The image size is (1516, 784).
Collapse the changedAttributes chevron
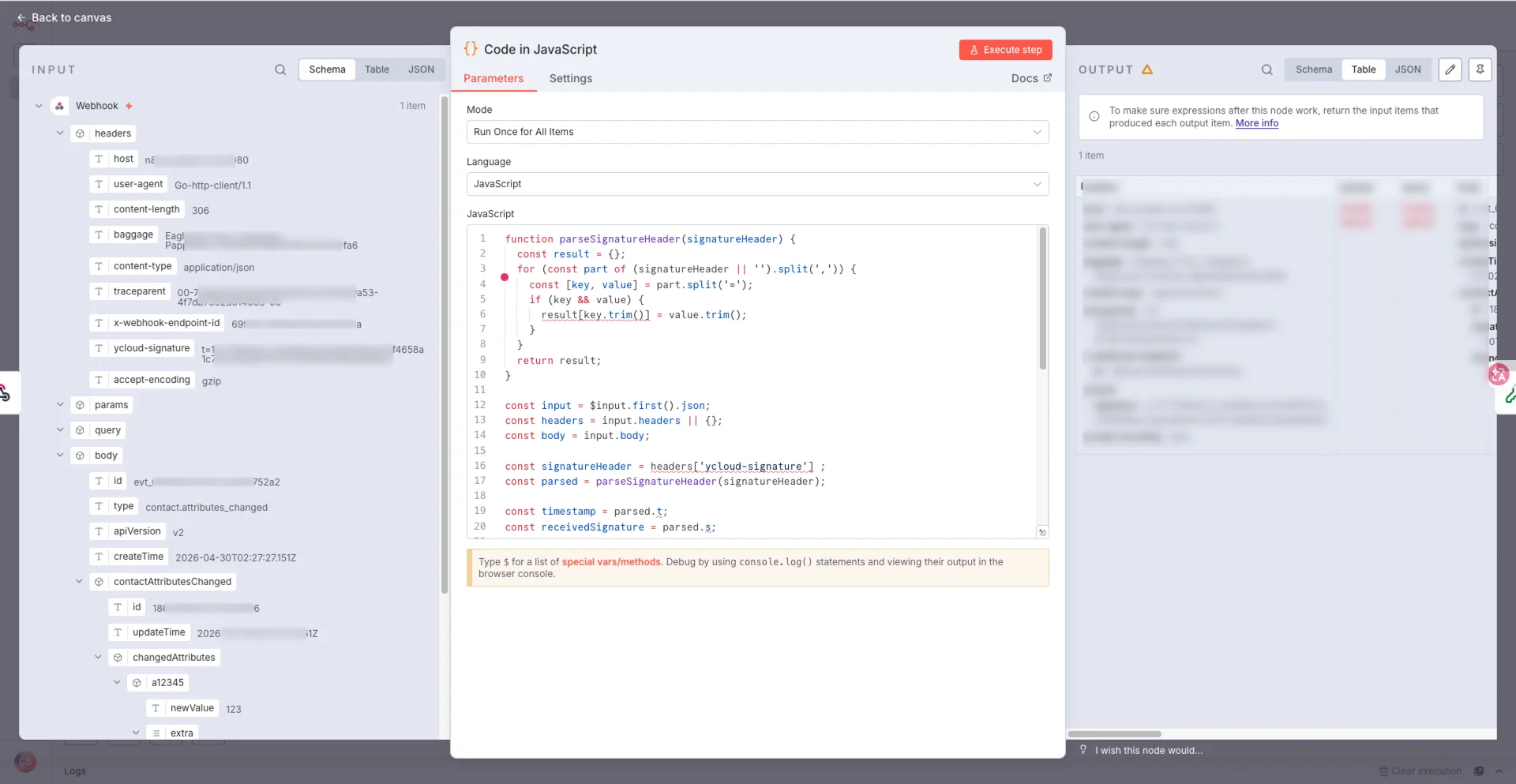click(98, 658)
